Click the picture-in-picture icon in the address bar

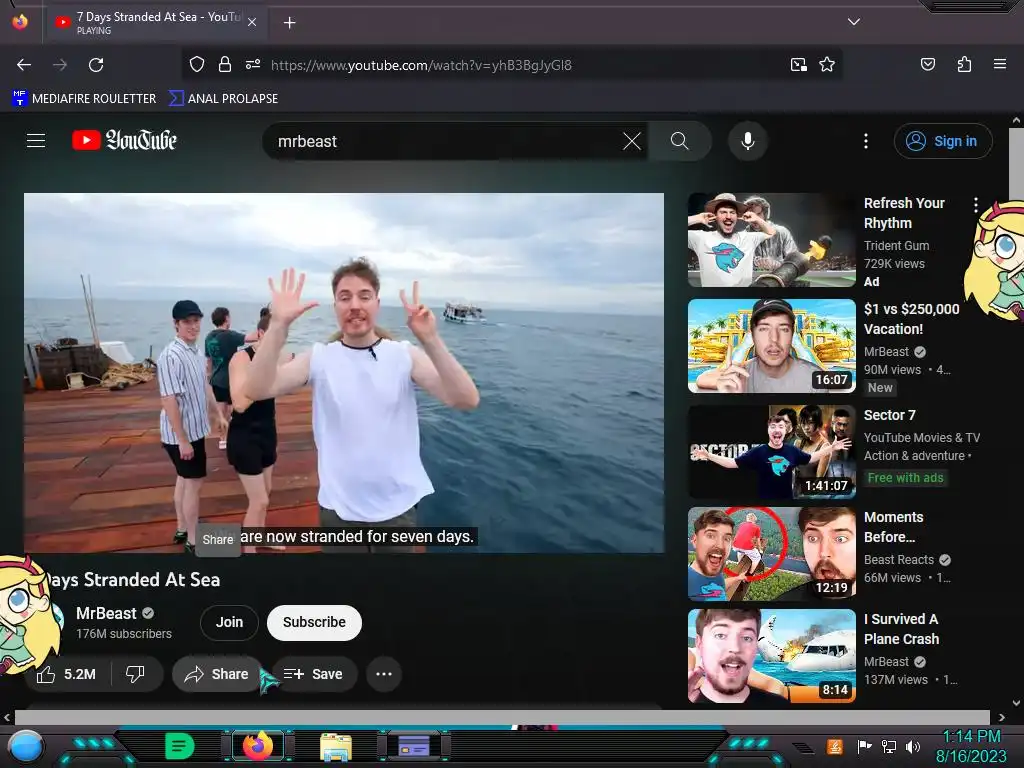(x=799, y=65)
